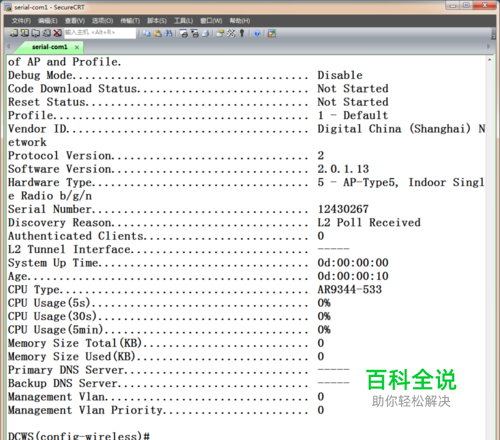
Task: Click the Vendor ID 'Digital China (Shanghai)' text
Action: pyautogui.click(x=394, y=129)
